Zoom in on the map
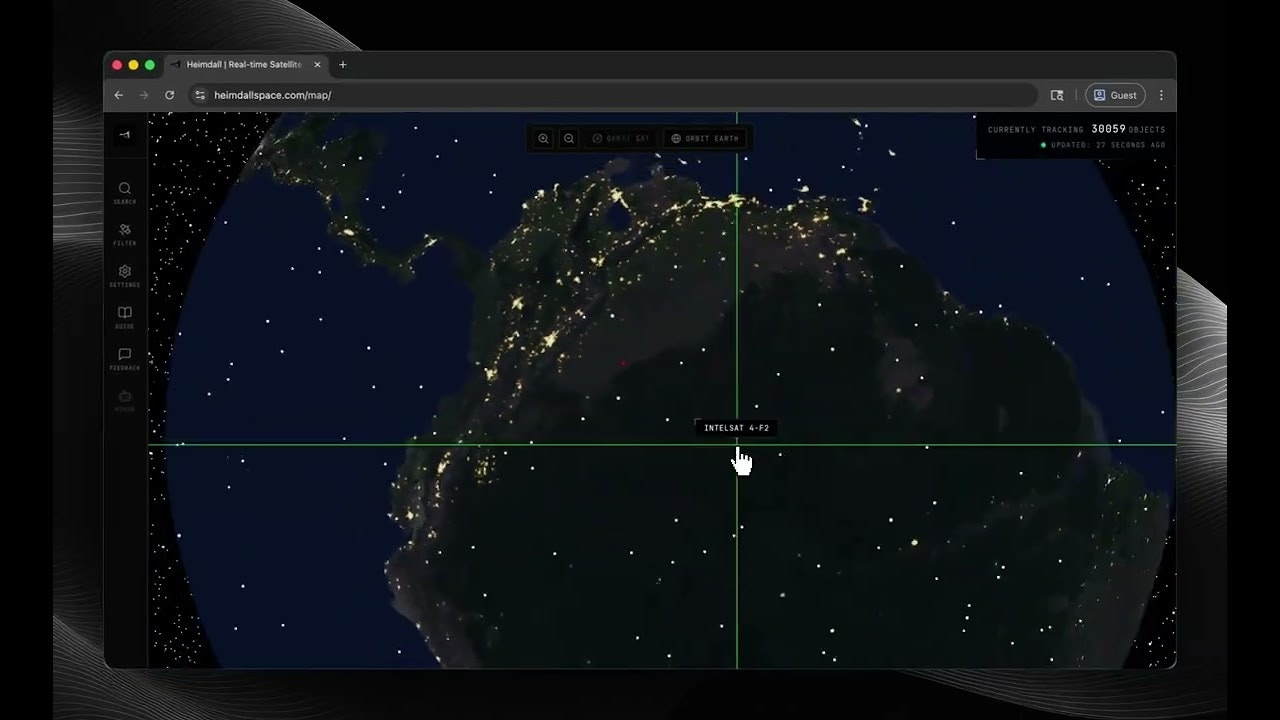The width and height of the screenshot is (1280, 720). (543, 138)
